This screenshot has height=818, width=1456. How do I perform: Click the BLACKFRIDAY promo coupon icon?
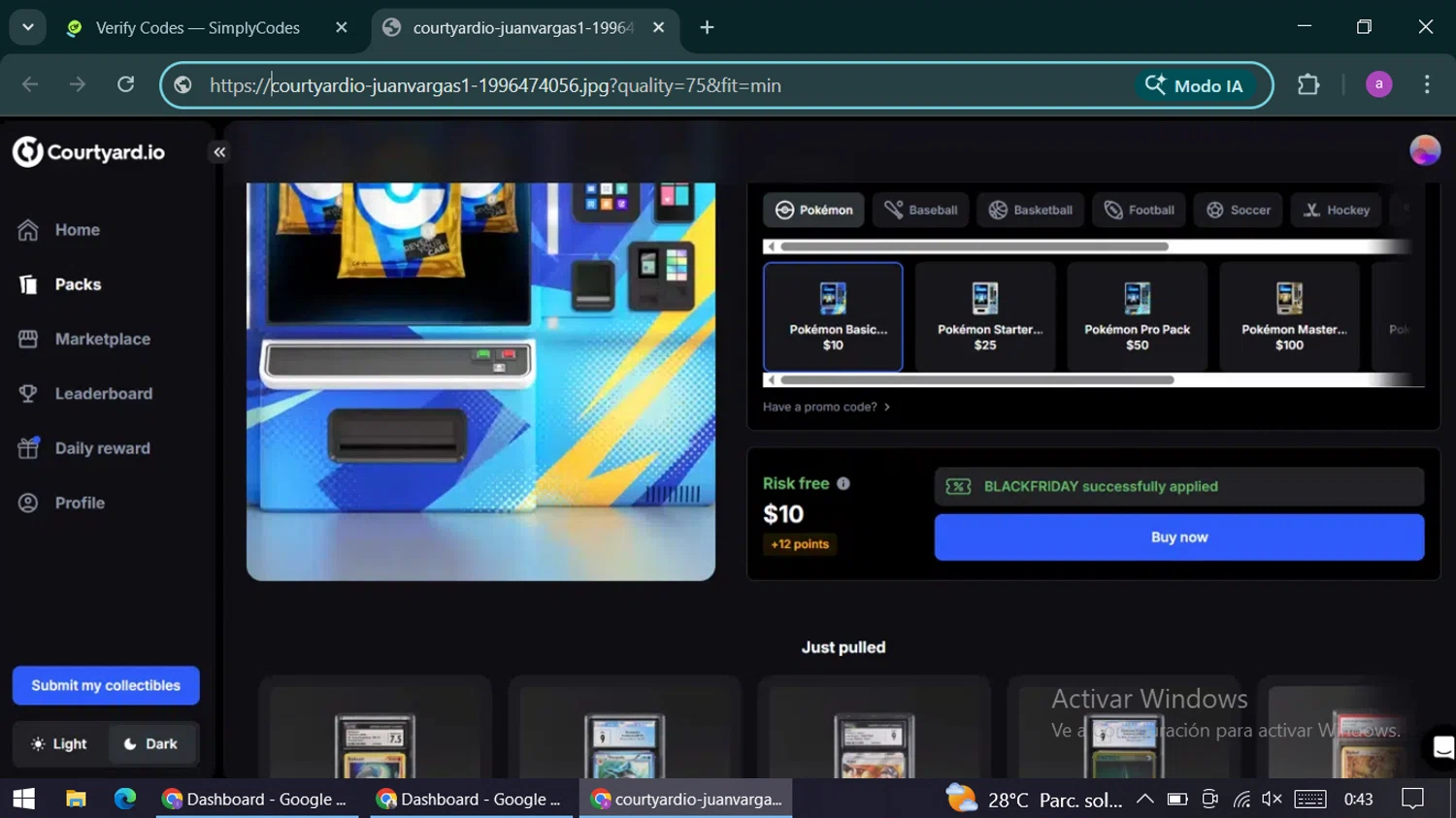(958, 486)
